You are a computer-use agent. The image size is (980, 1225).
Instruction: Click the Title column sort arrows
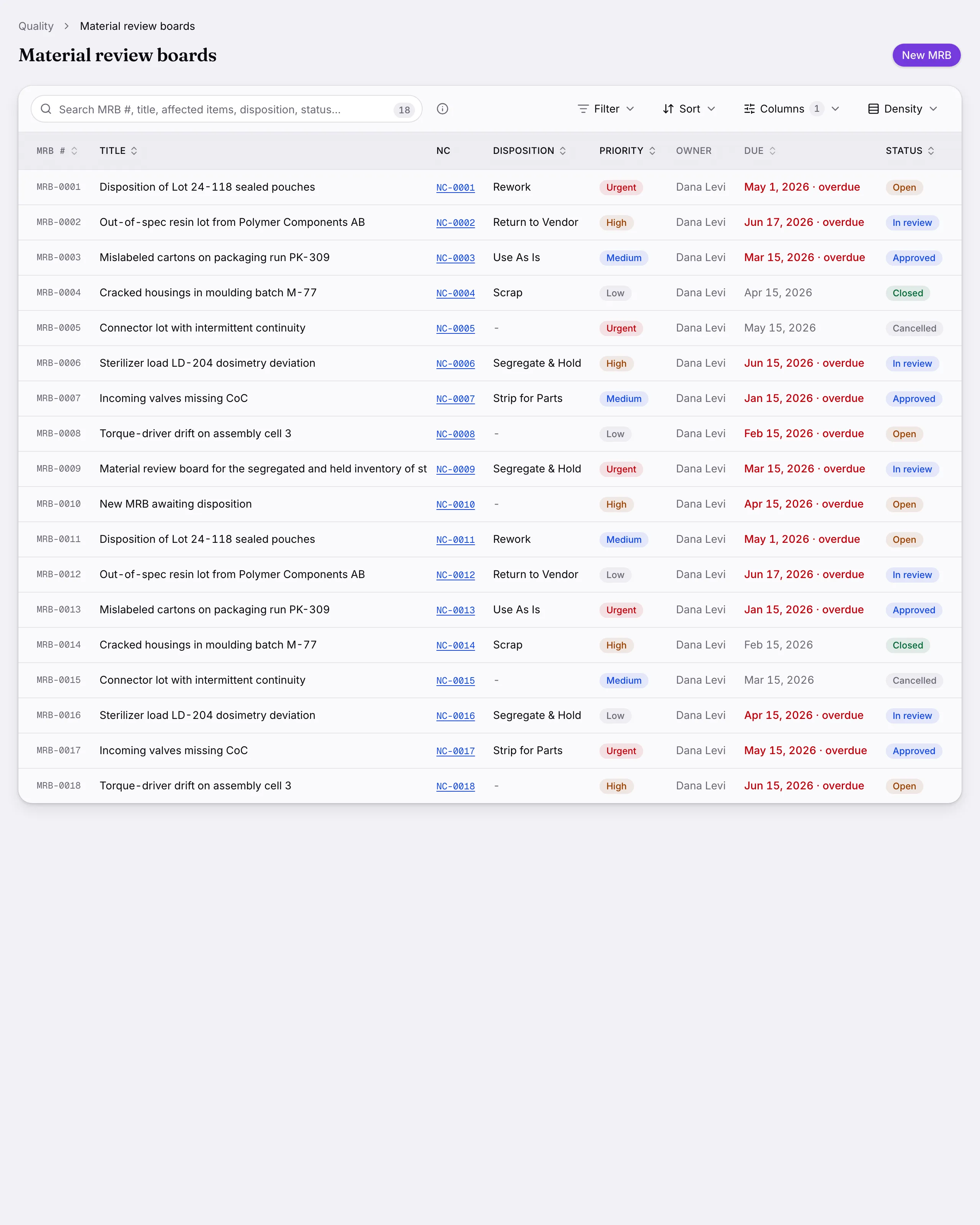[134, 151]
